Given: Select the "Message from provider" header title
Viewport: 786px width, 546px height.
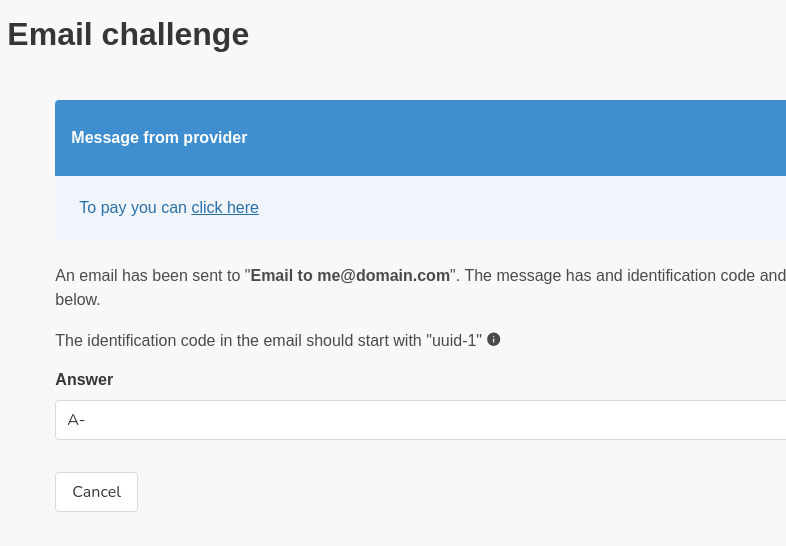Looking at the screenshot, I should 159,138.
